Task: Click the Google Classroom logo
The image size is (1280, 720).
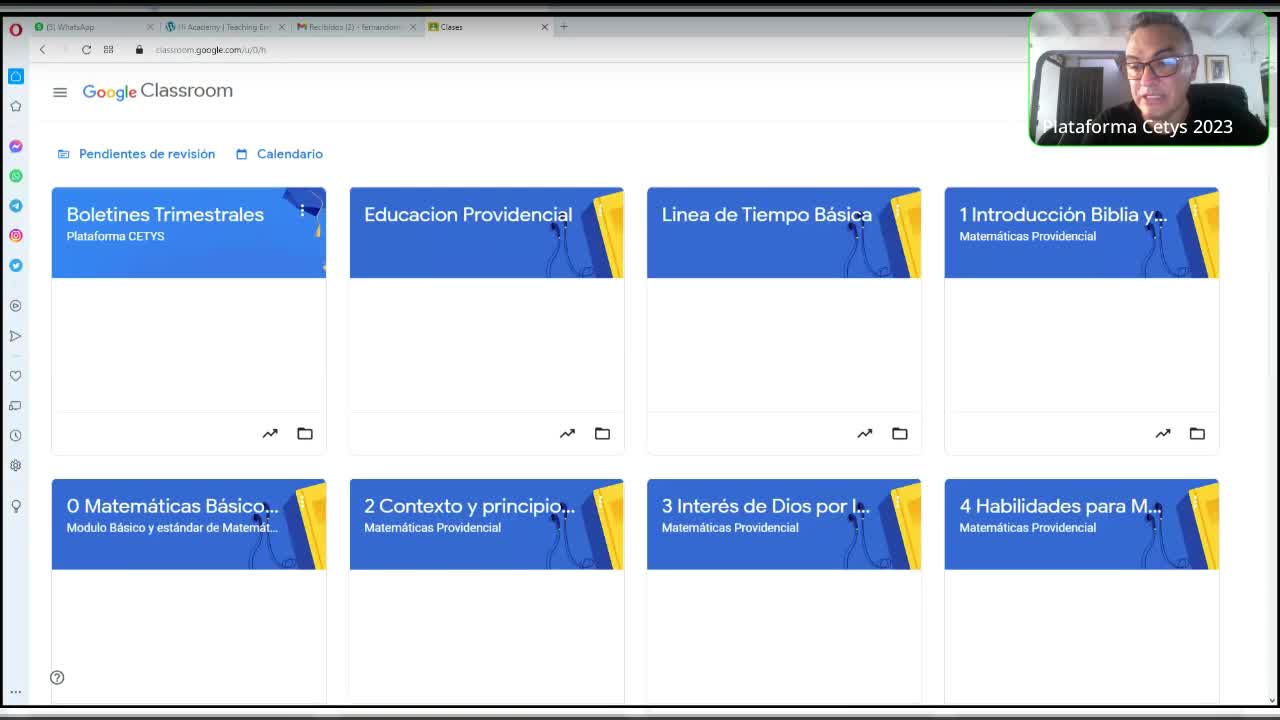Action: 157,91
